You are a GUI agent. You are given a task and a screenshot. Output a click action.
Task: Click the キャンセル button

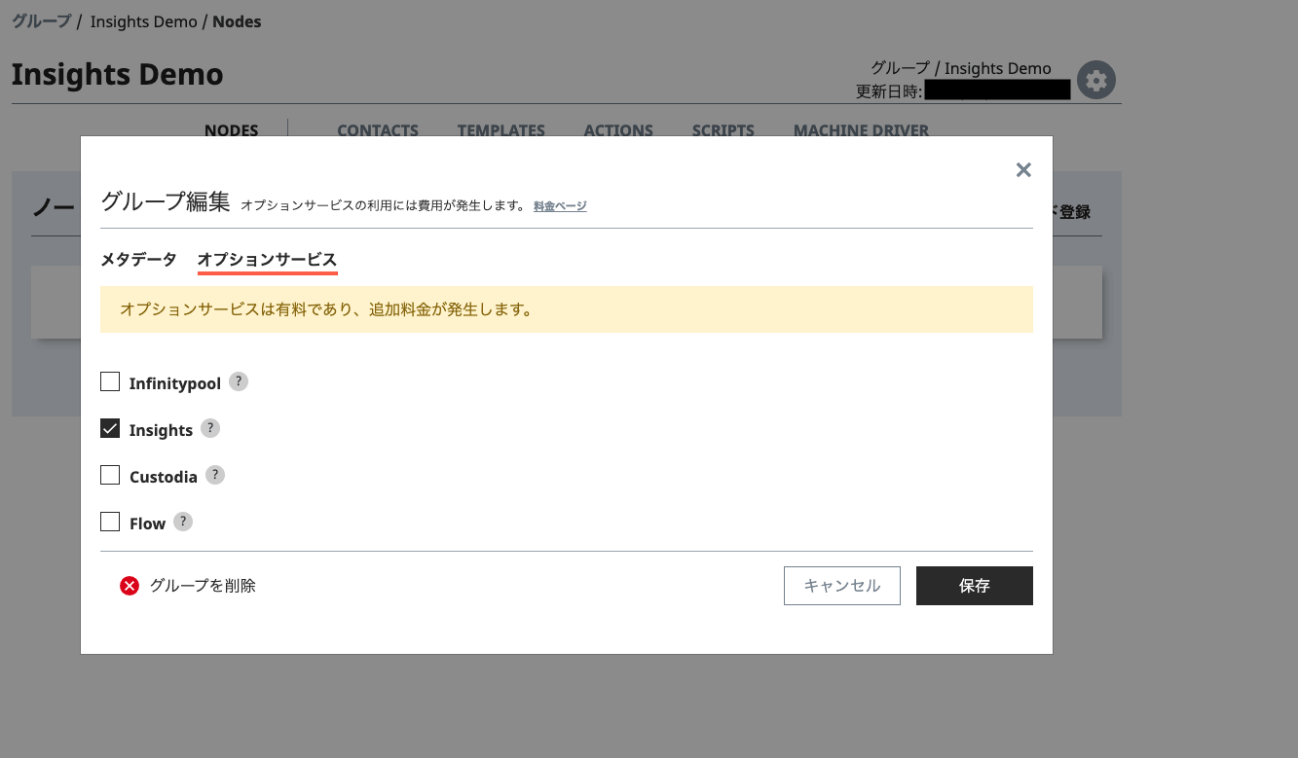[842, 586]
